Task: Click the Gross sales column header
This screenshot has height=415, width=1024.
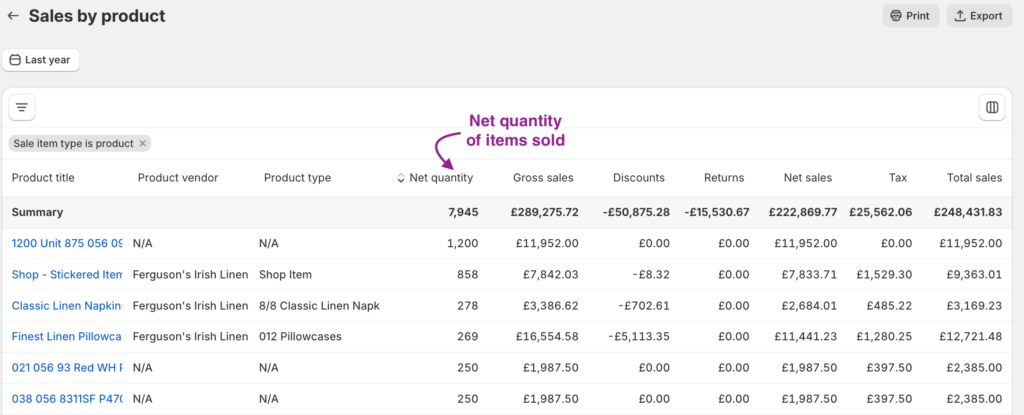Action: point(543,178)
